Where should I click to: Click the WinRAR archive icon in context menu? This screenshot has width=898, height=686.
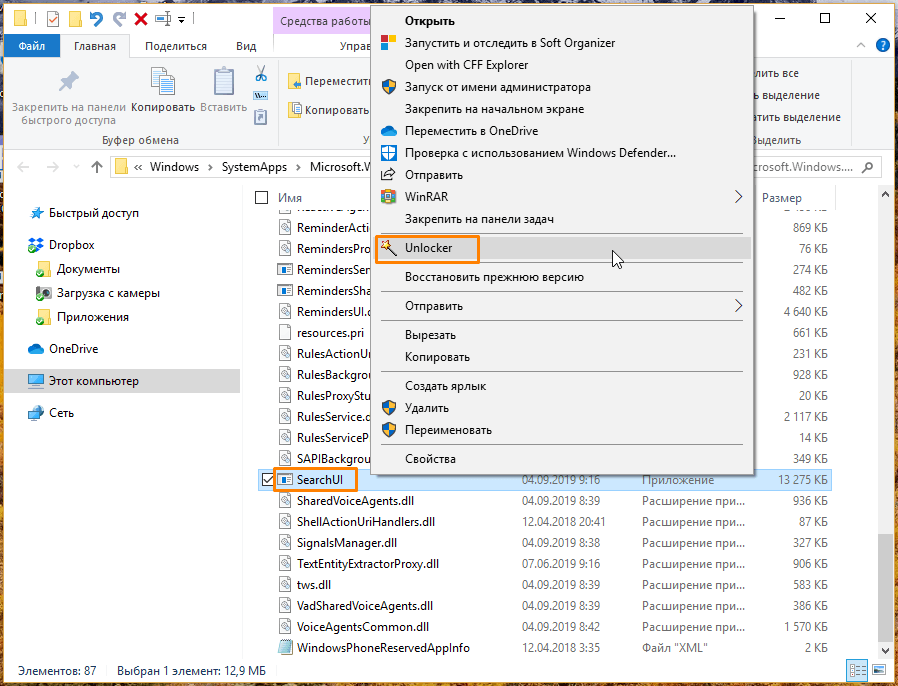click(387, 196)
